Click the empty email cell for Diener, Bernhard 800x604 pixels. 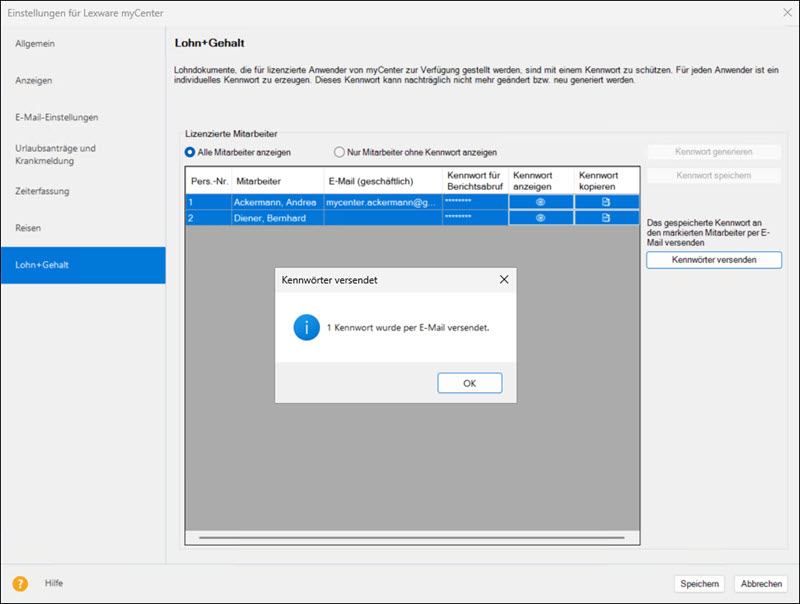point(383,218)
